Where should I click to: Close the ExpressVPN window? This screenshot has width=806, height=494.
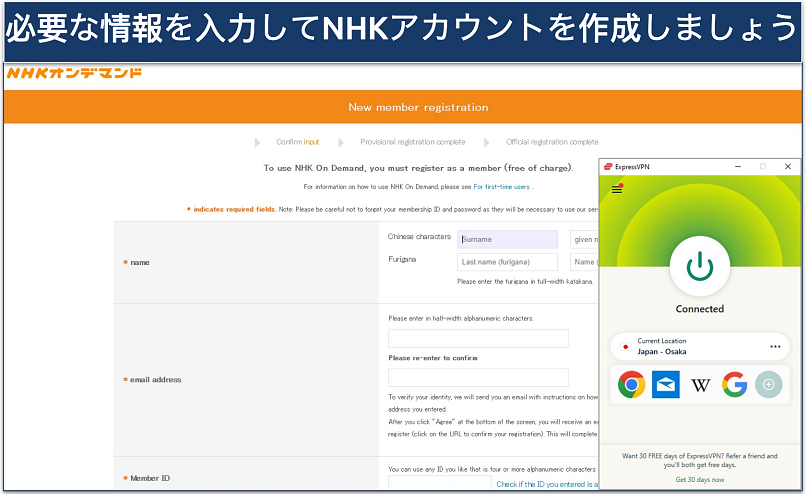click(787, 167)
